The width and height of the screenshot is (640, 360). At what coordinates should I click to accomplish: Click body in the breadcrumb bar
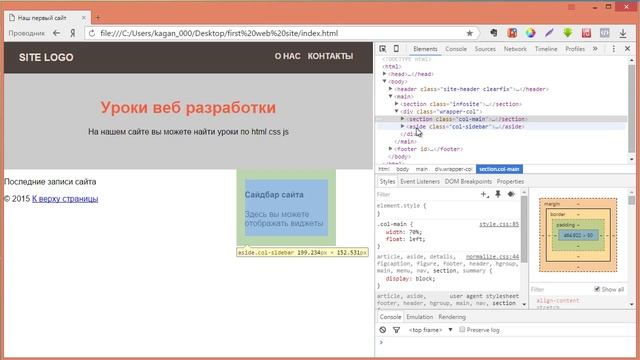point(402,169)
